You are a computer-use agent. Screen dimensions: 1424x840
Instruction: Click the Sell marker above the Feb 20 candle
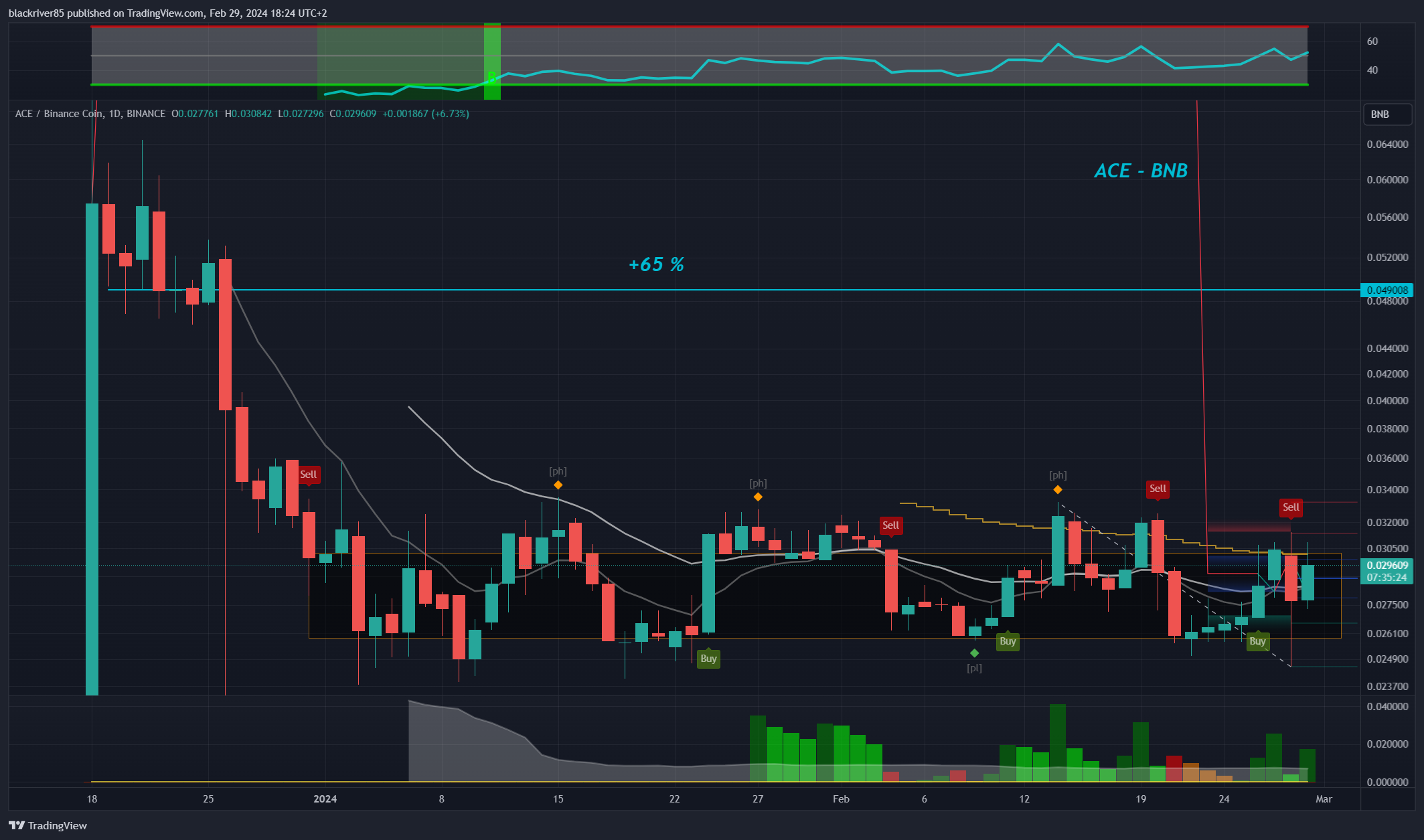1158,489
